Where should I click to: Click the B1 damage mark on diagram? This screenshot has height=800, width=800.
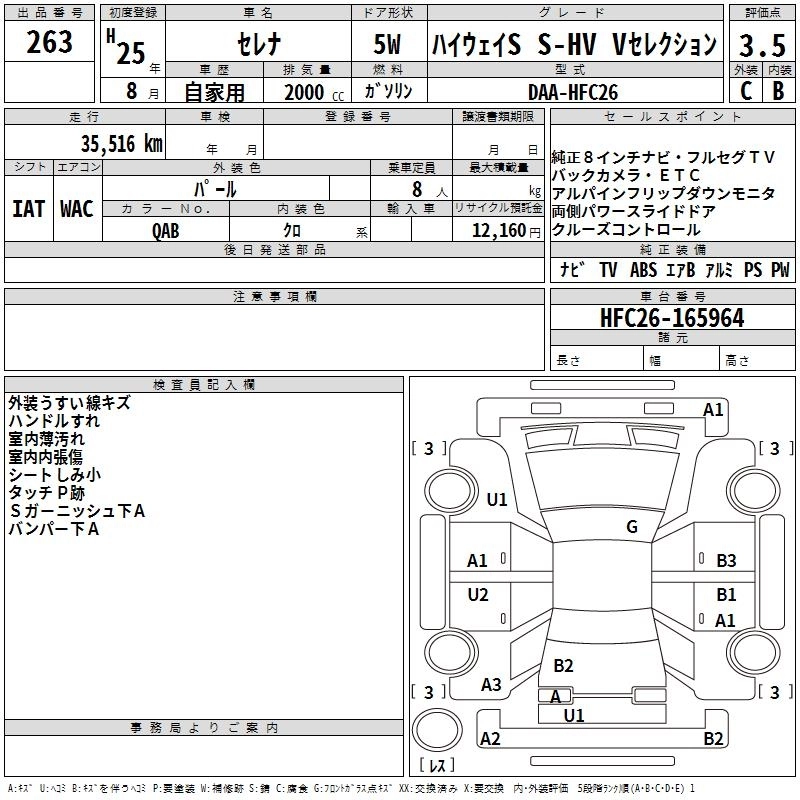click(x=726, y=595)
